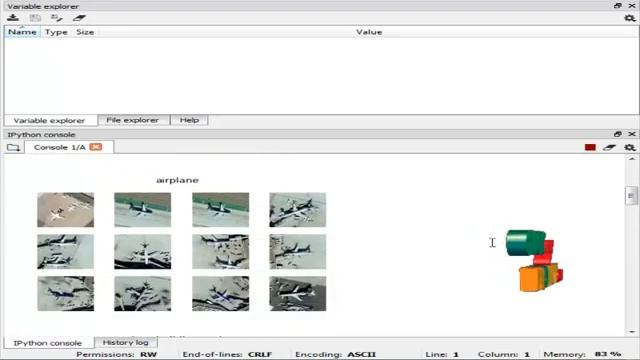
Task: Click the Memory 83 % status entry
Action: coord(582,354)
